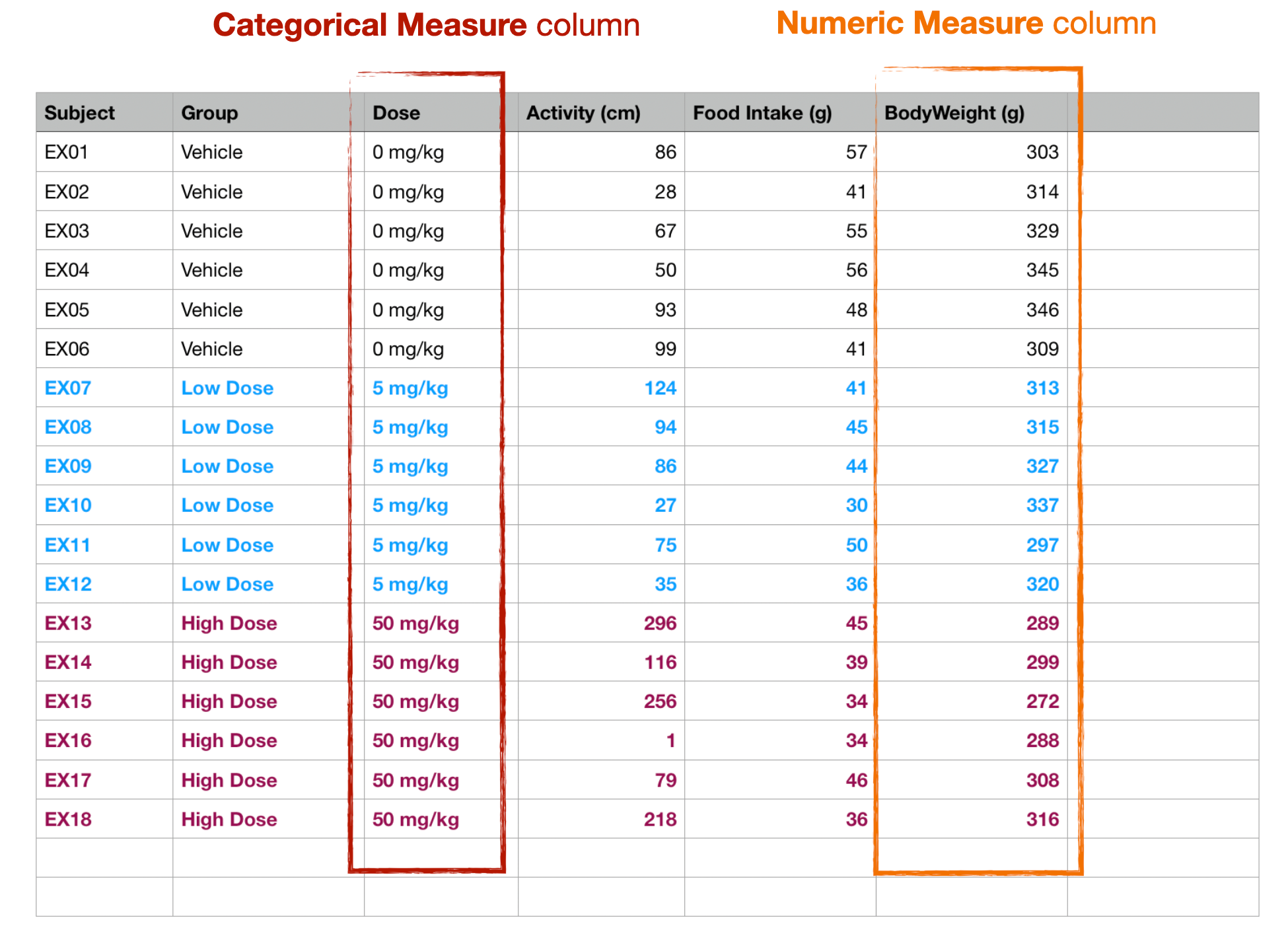Image resolution: width=1288 pixels, height=926 pixels.
Task: Click the Vehicle group cell for EX05
Action: 268,309
